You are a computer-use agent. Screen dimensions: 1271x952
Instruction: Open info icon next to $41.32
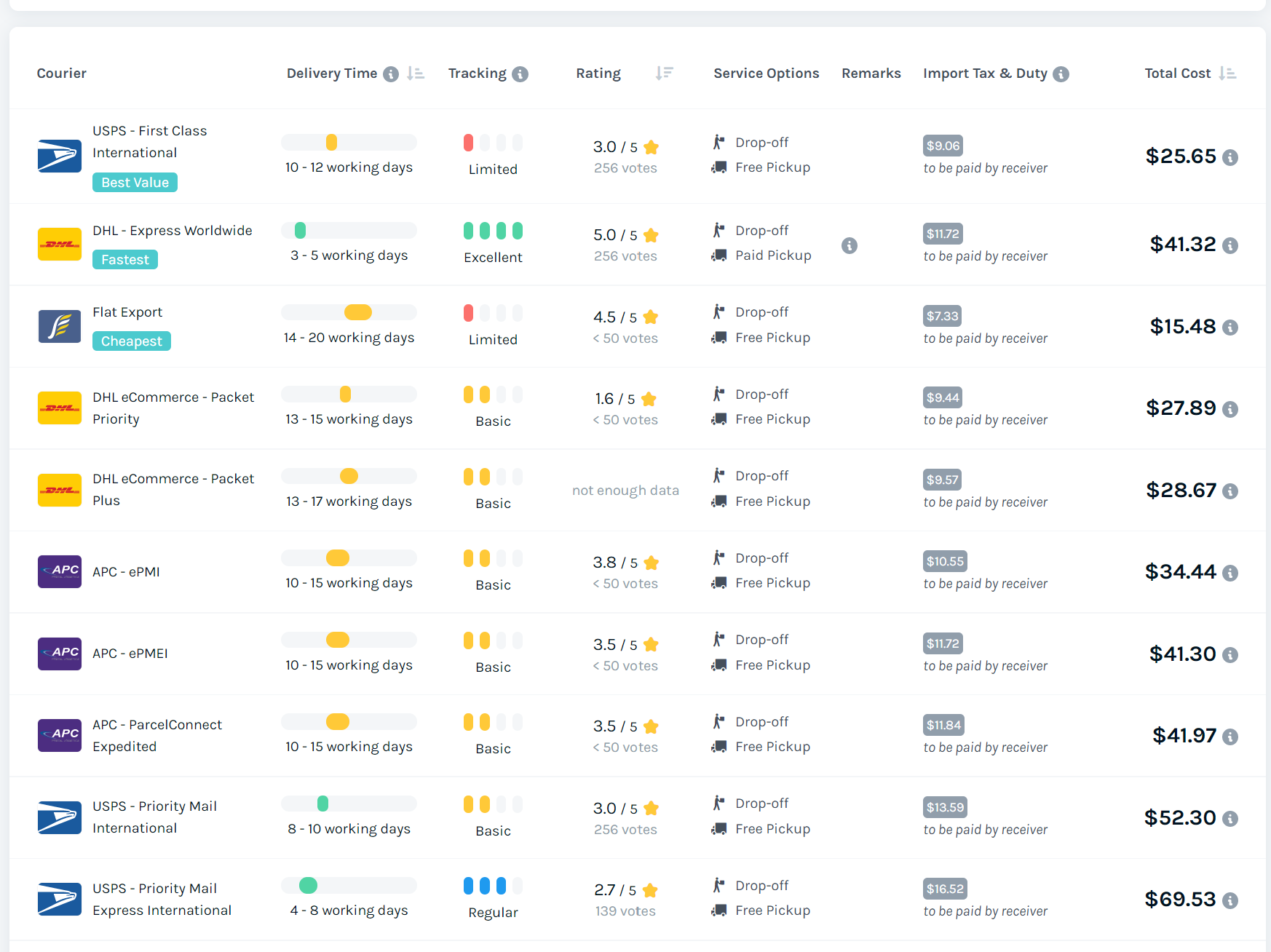1230,245
